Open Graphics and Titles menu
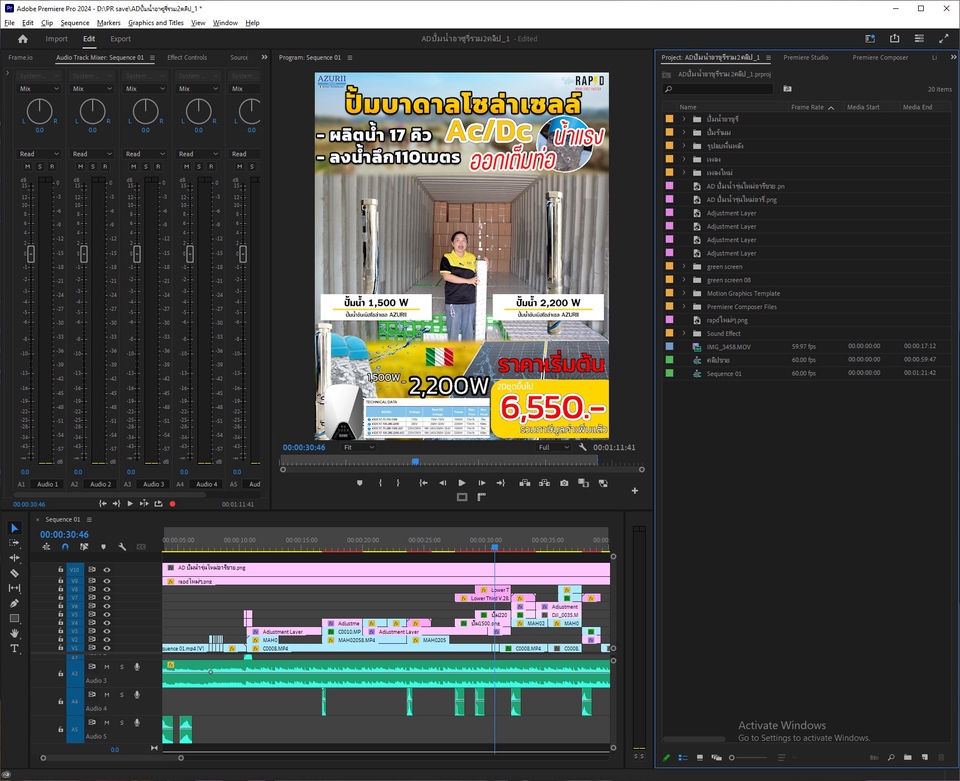The height and width of the screenshot is (781, 960). click(156, 23)
